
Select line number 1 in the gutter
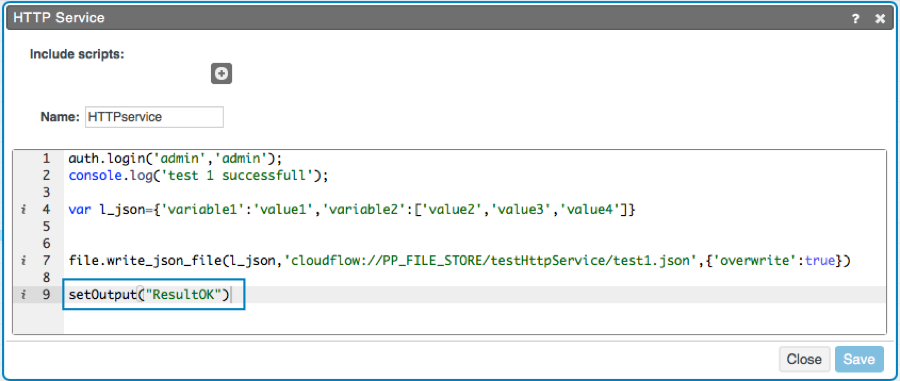click(x=46, y=158)
